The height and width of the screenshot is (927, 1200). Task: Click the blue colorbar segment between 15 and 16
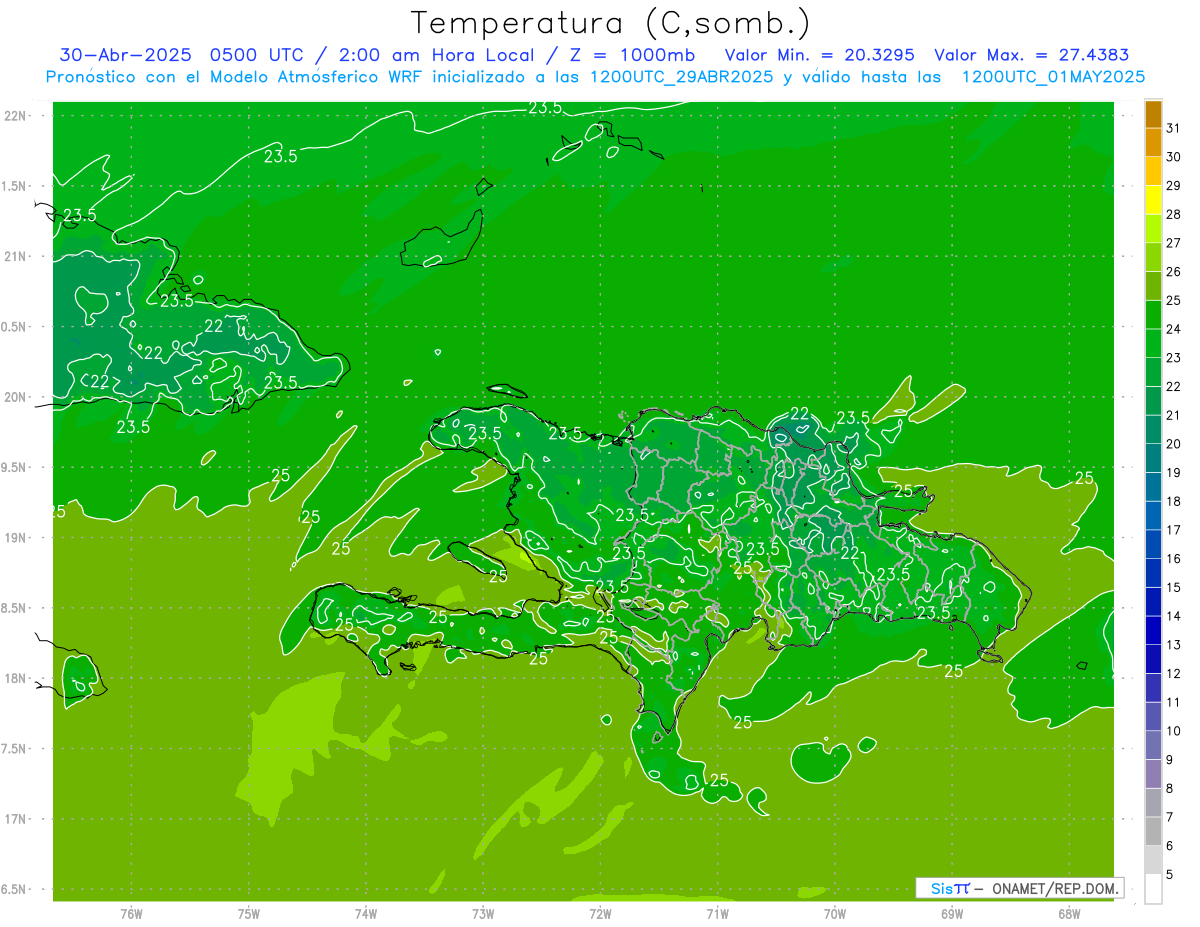(1153, 574)
